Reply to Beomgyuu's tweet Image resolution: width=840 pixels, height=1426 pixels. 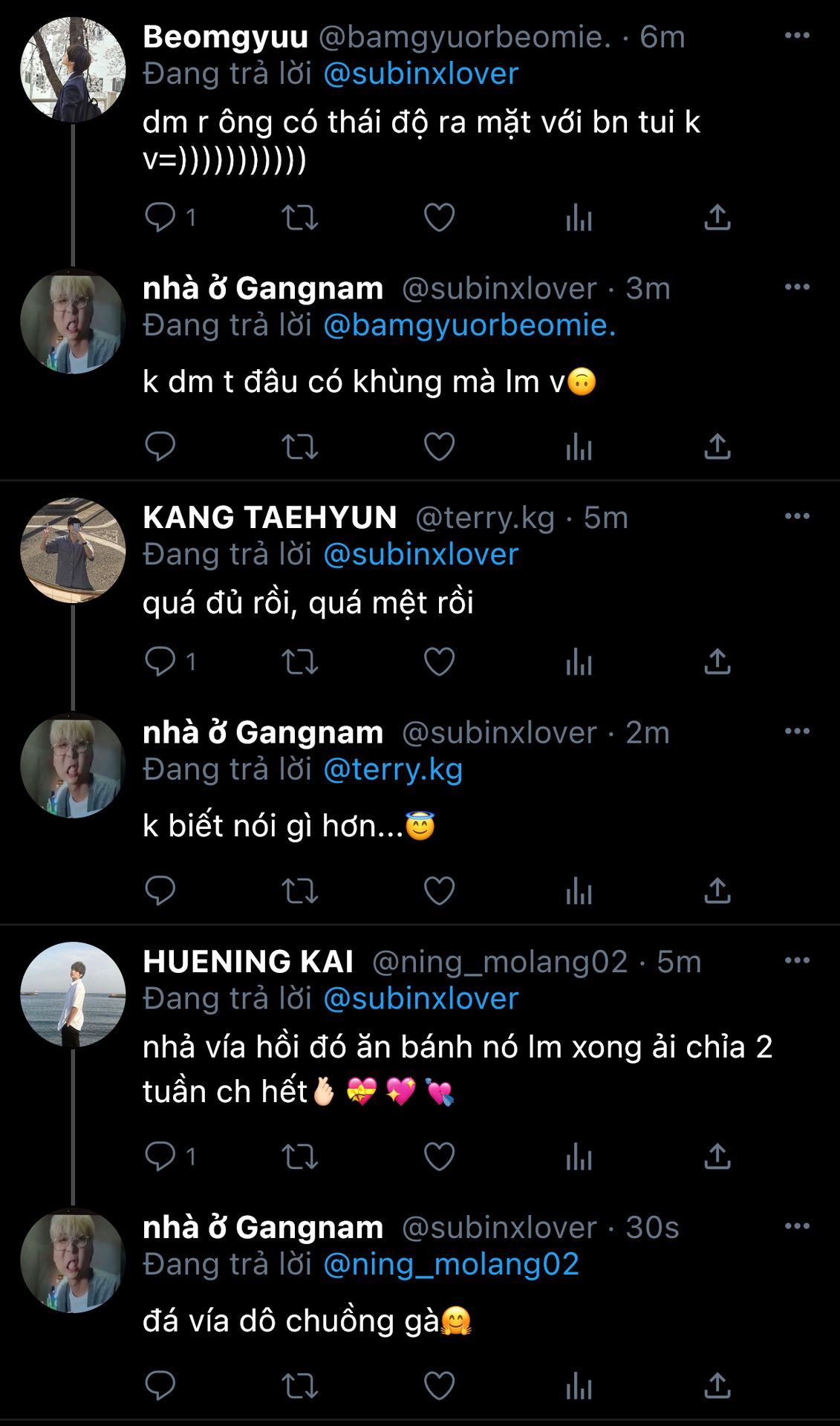click(160, 218)
